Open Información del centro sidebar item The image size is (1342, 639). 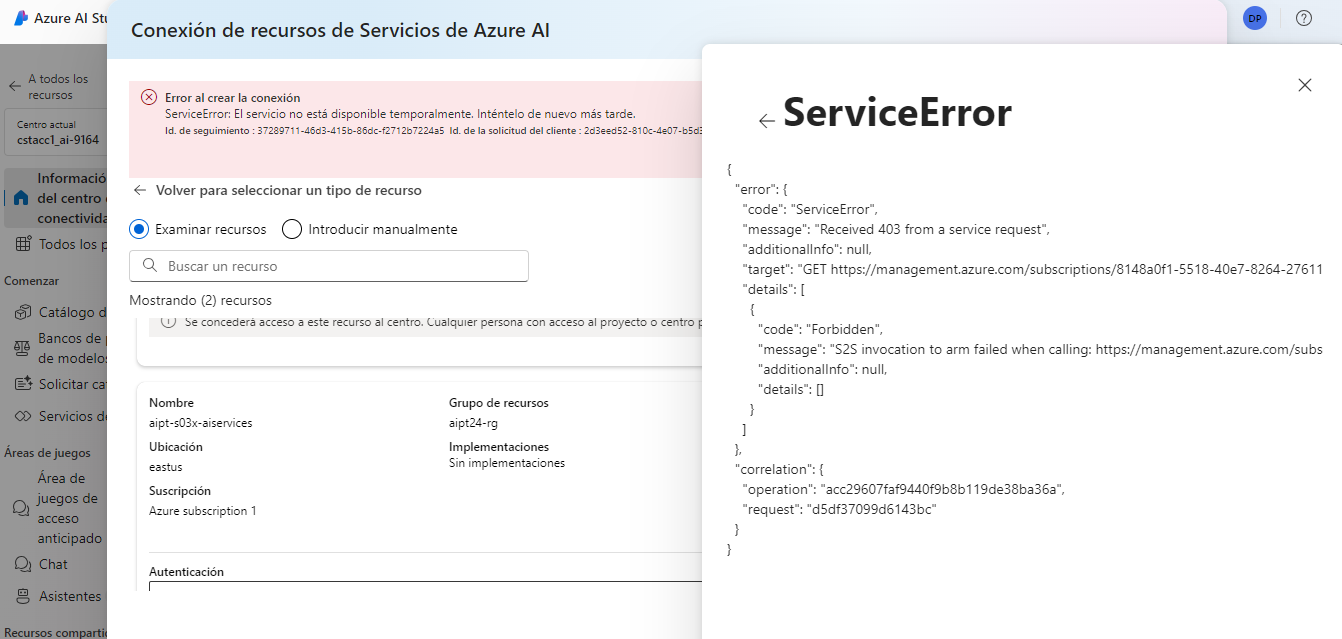click(x=56, y=198)
